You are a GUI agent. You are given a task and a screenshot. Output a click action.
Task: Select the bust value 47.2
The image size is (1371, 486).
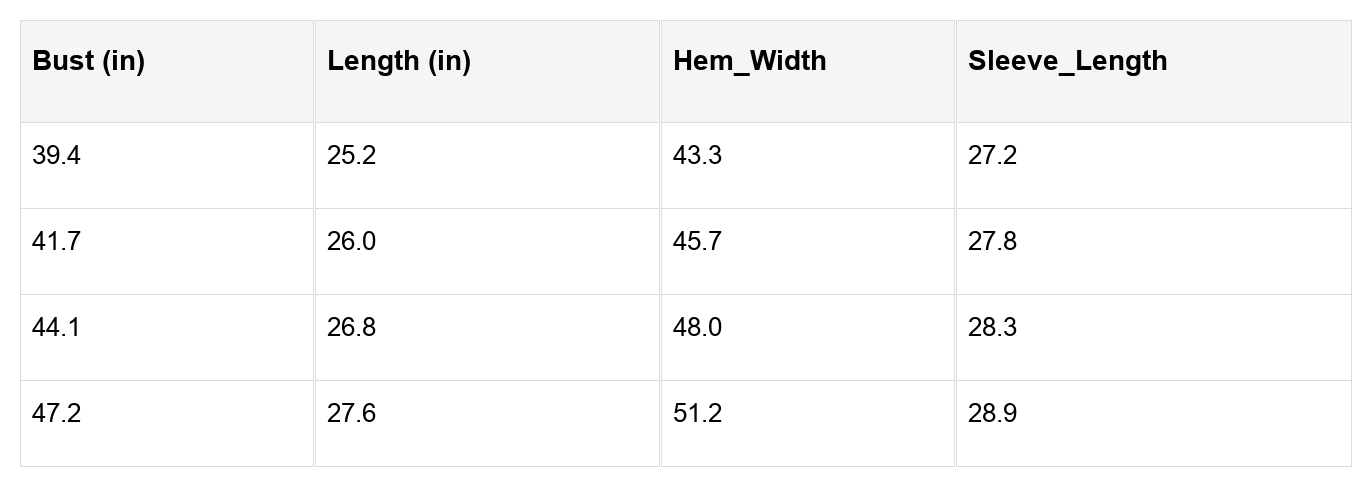click(56, 414)
